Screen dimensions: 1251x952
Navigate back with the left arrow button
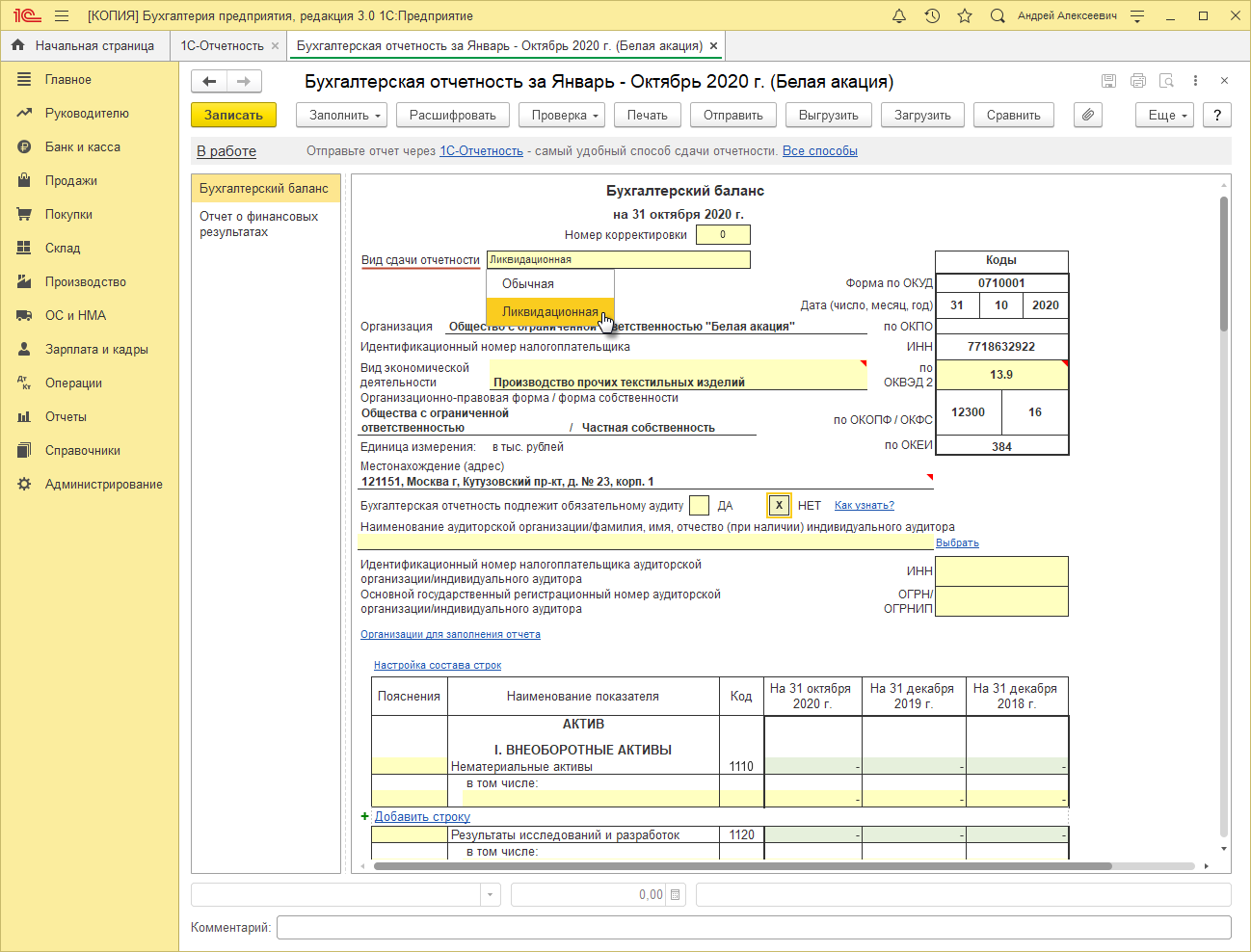click(209, 81)
